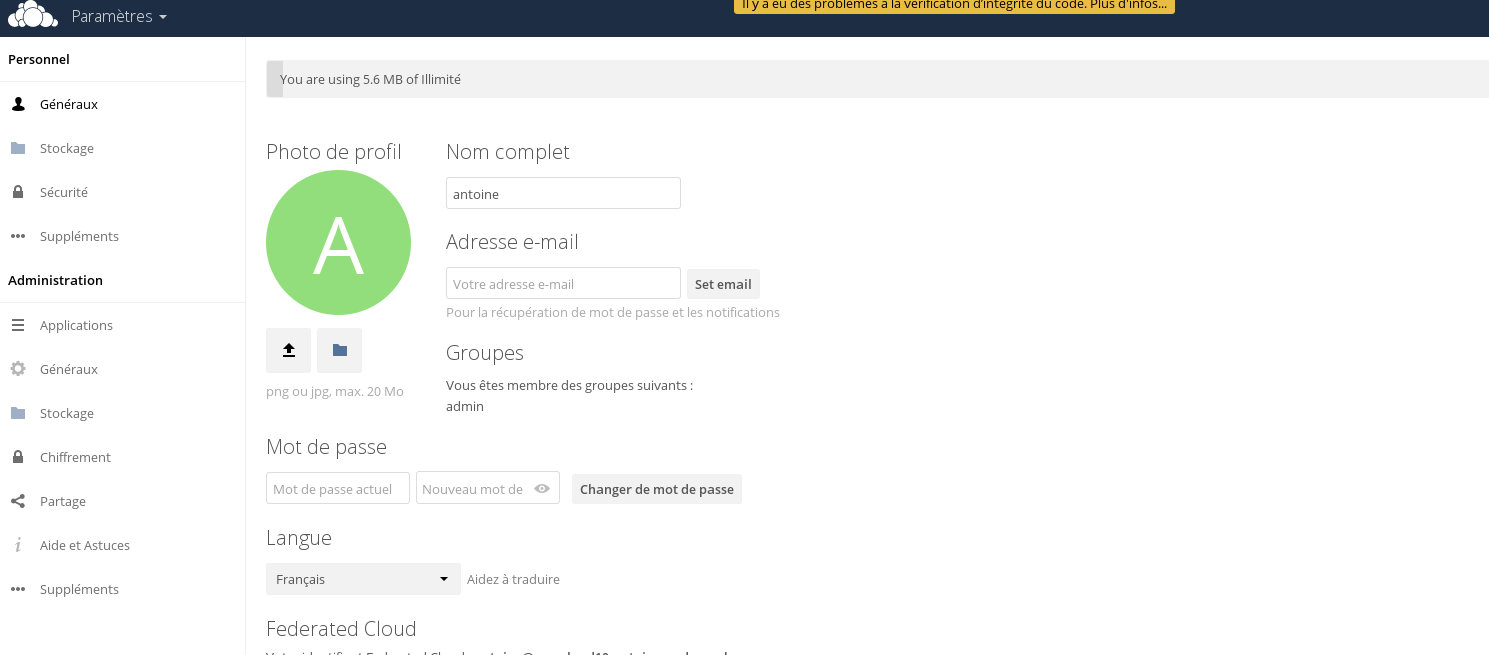Select profile picture from files folder icon
The image size is (1489, 655).
pyautogui.click(x=339, y=350)
